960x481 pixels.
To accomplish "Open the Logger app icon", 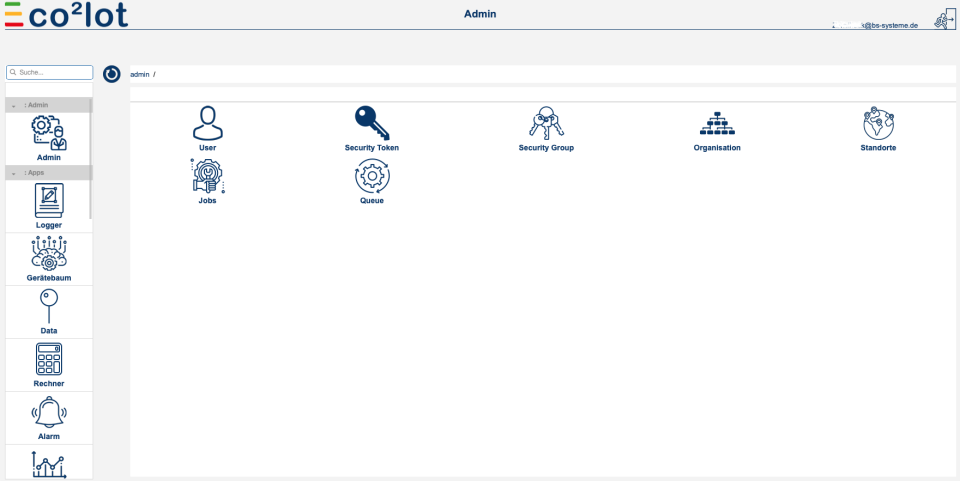I will (x=49, y=201).
